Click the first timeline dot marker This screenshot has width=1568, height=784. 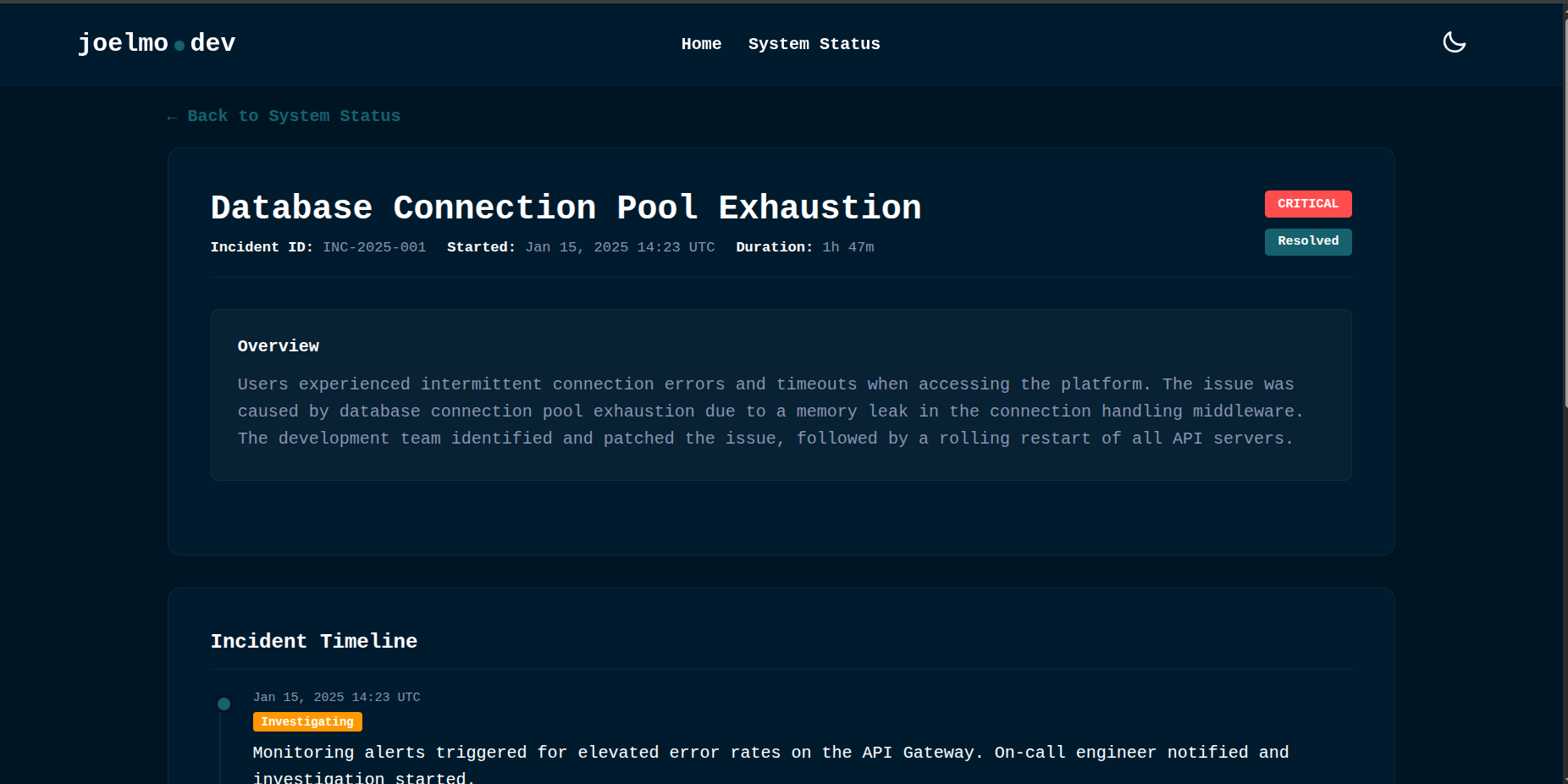[x=224, y=704]
